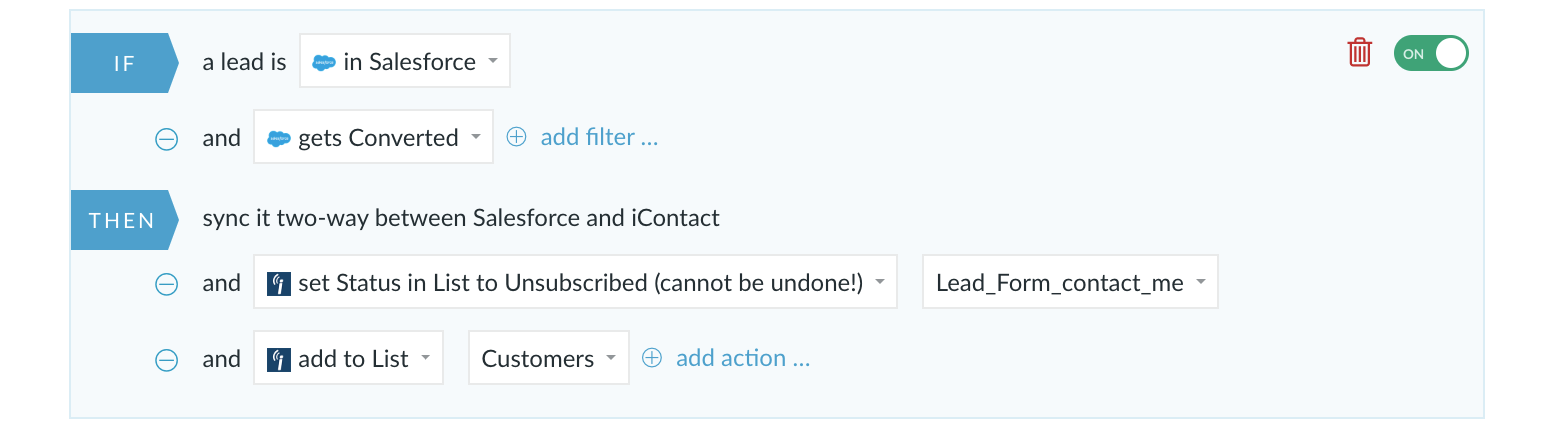Click the plus icon beside add filter
Viewport: 1557px width, 432px height.
pyautogui.click(x=516, y=138)
